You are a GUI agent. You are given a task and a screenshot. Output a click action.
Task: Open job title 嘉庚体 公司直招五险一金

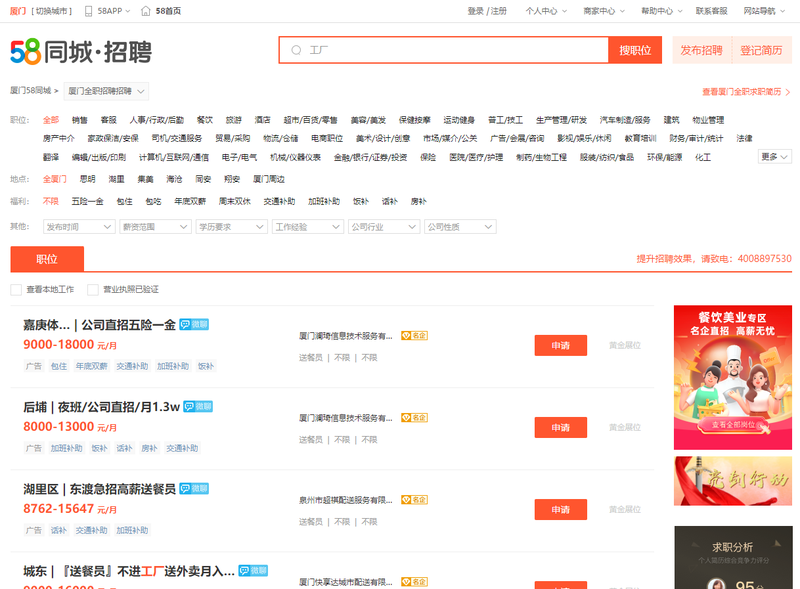99,325
